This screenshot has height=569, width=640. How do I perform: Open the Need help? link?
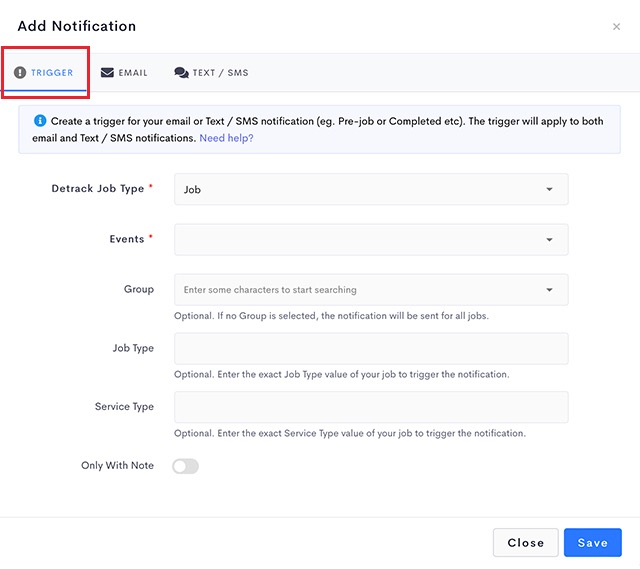point(226,138)
